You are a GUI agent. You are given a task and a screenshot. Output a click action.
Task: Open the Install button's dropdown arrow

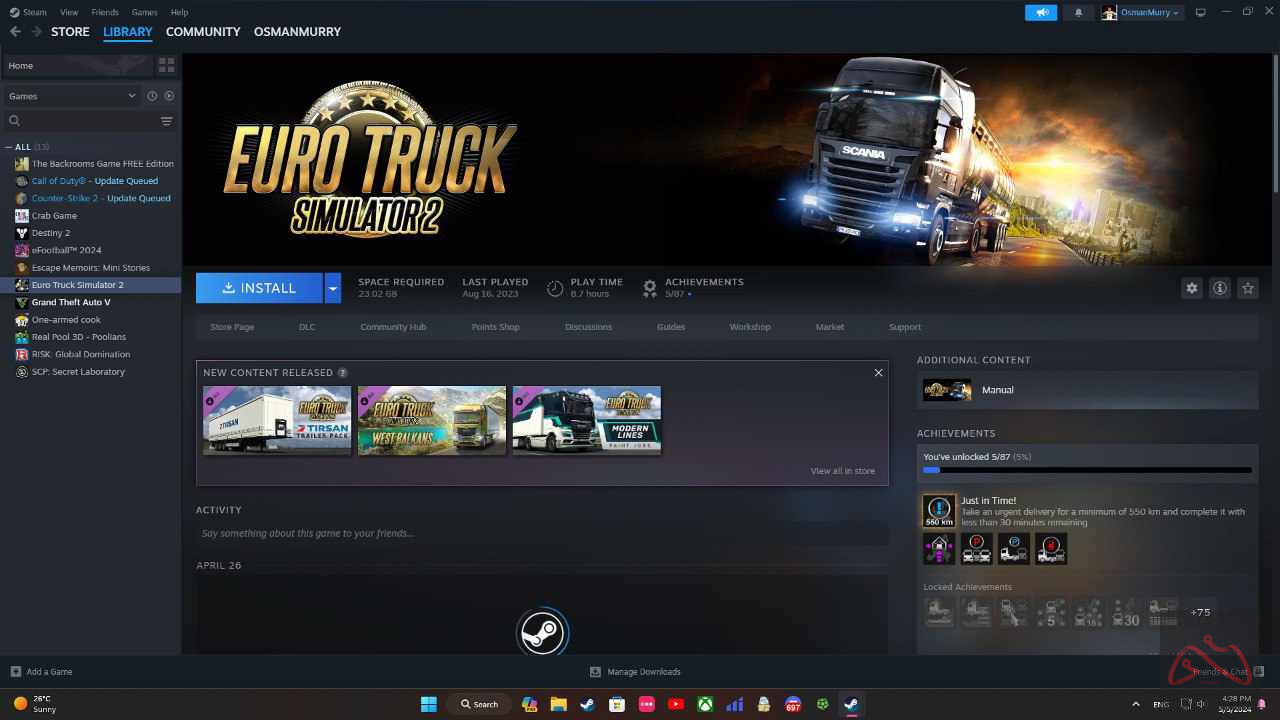332,288
